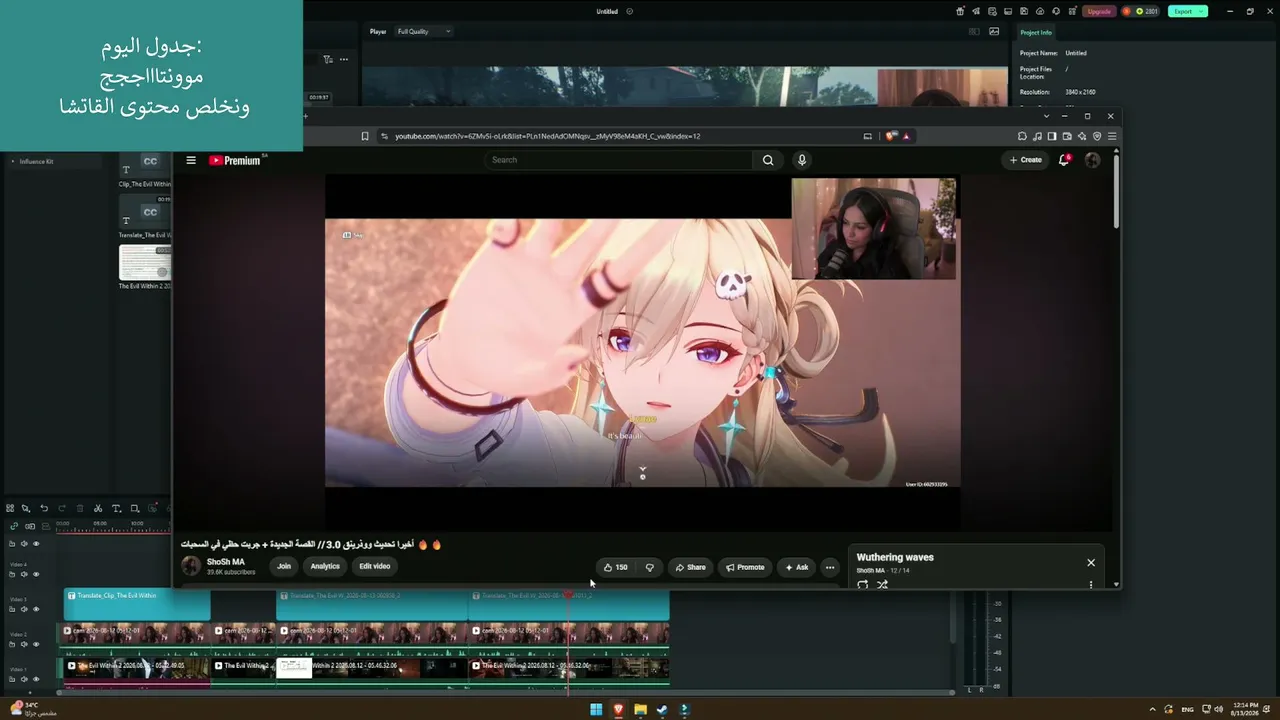This screenshot has height=720, width=1280.
Task: Open the Windows Start menu
Action: pos(596,710)
